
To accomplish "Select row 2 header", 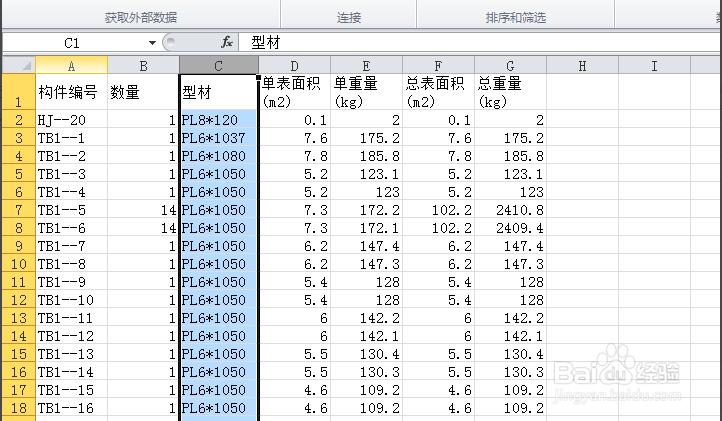I will (x=19, y=120).
